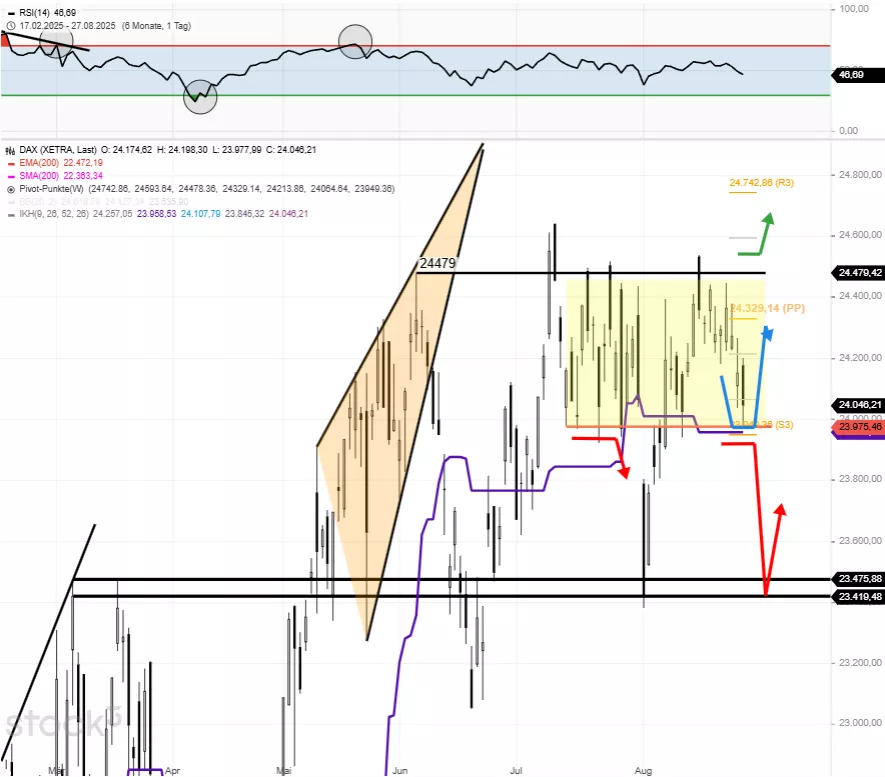Click the magenta SMA(200) color marker

tap(10, 176)
